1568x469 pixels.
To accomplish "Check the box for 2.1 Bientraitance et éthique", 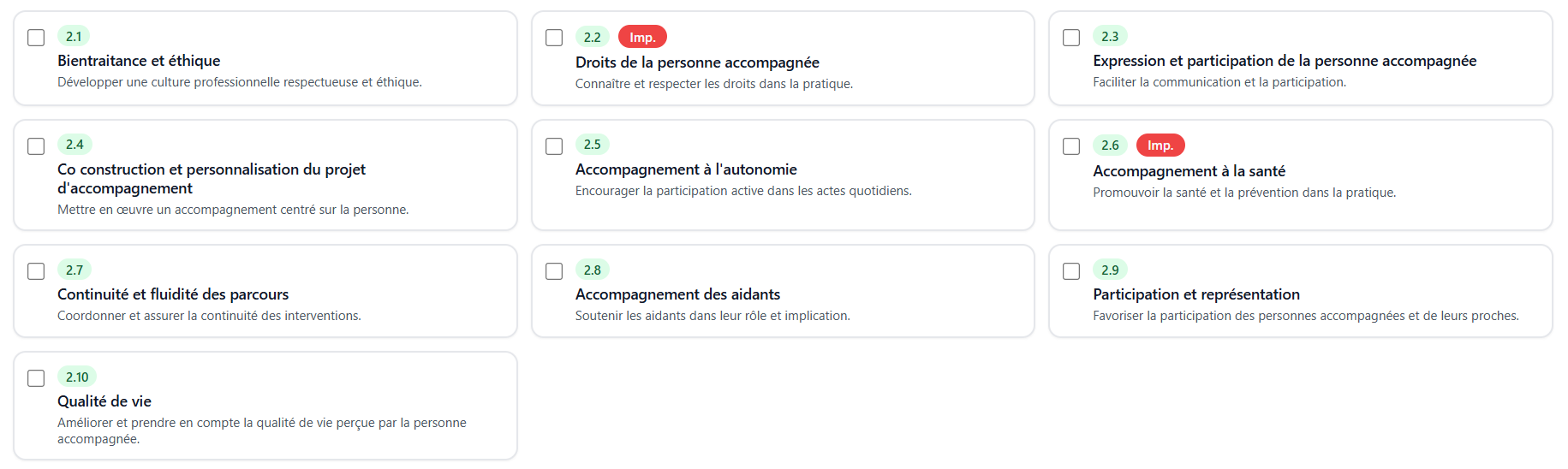I will 36,38.
